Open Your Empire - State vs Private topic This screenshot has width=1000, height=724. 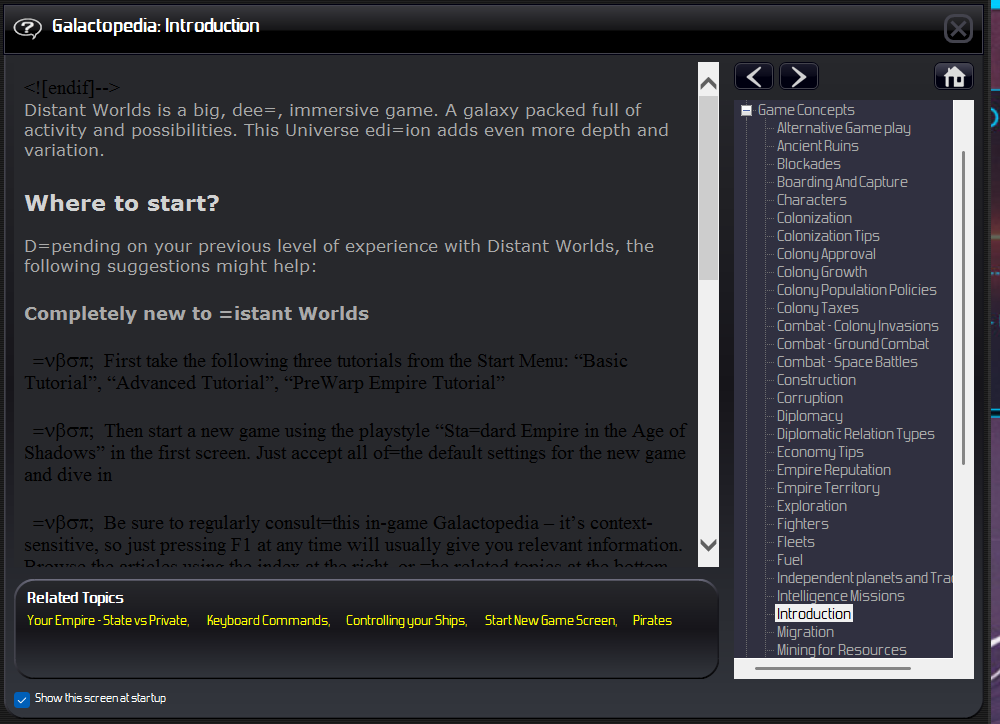point(108,621)
